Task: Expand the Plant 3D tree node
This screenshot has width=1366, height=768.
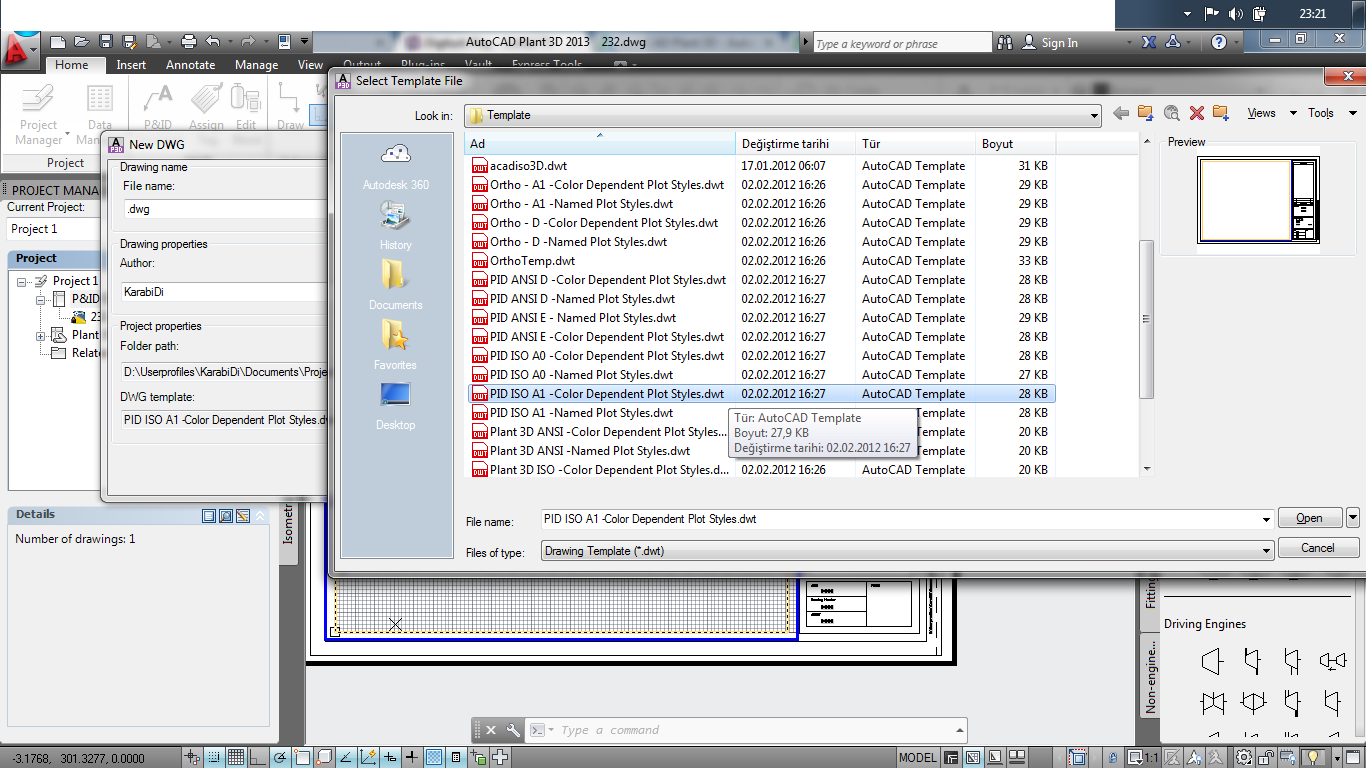Action: [x=41, y=335]
